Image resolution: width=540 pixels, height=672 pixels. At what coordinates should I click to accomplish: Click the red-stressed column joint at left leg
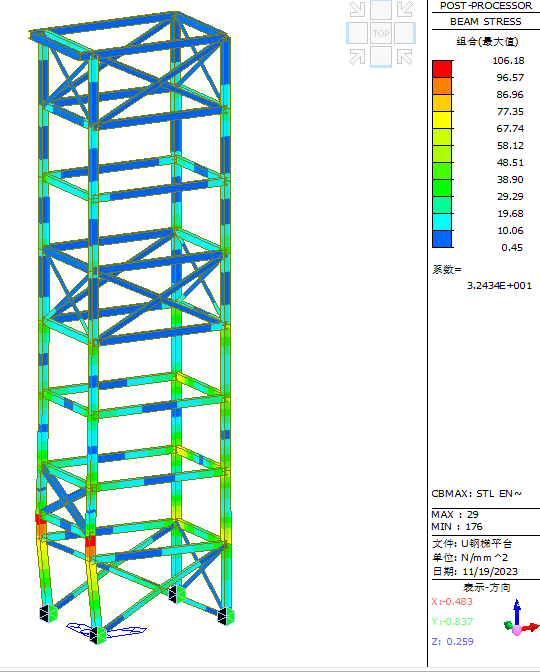41,519
